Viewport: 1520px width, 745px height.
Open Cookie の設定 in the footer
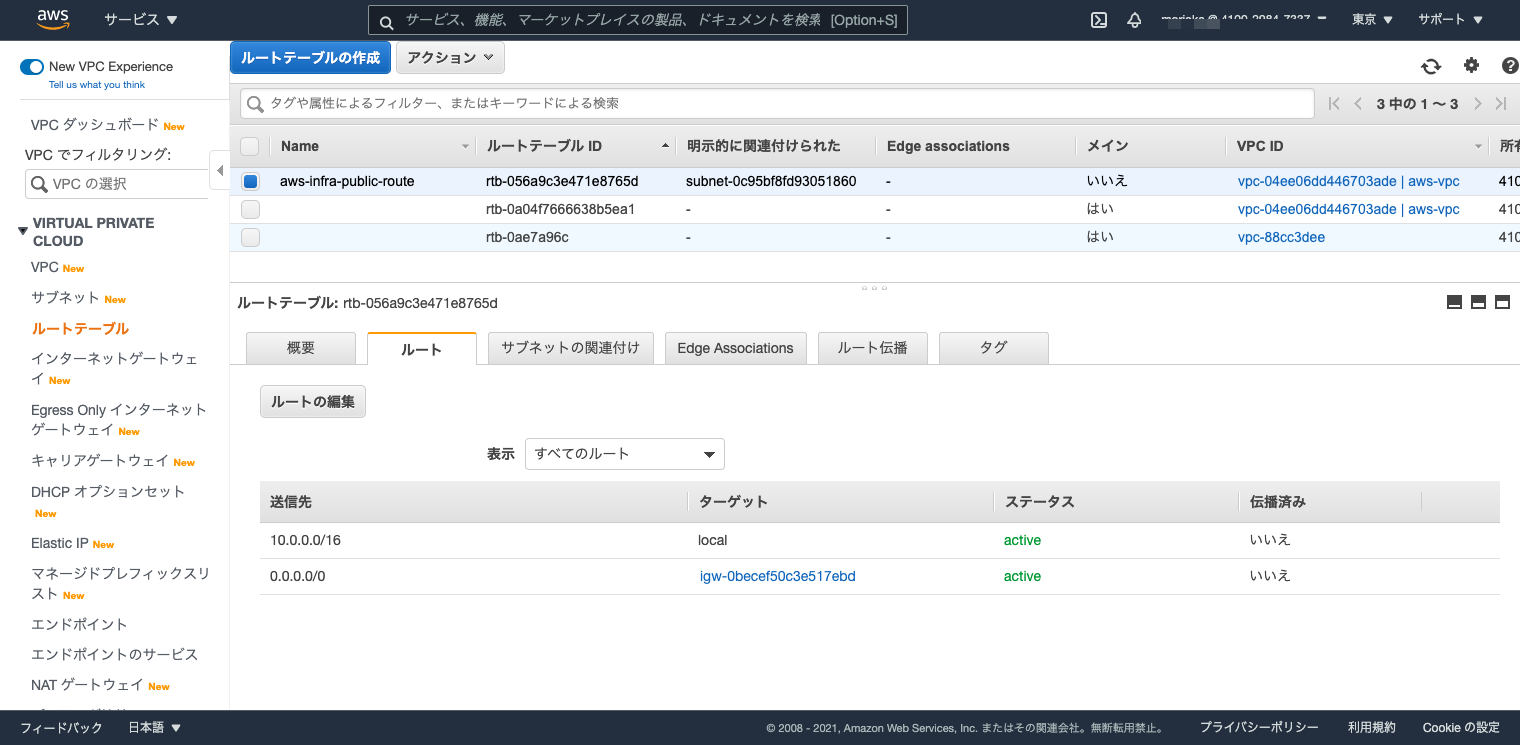[1461, 728]
